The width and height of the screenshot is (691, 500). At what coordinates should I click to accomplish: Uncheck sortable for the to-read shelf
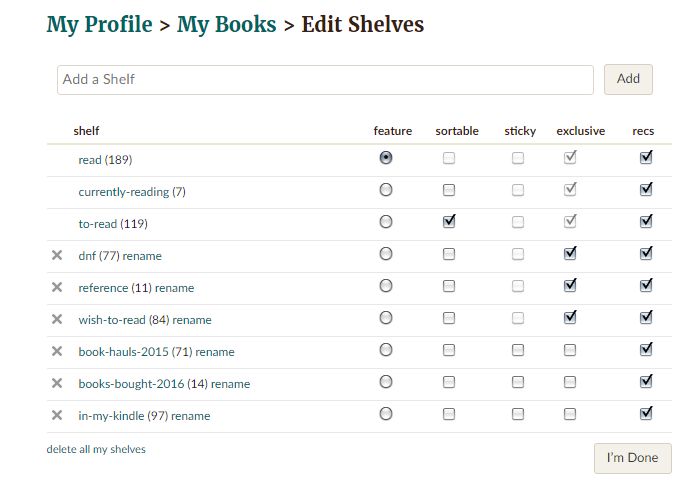click(449, 222)
